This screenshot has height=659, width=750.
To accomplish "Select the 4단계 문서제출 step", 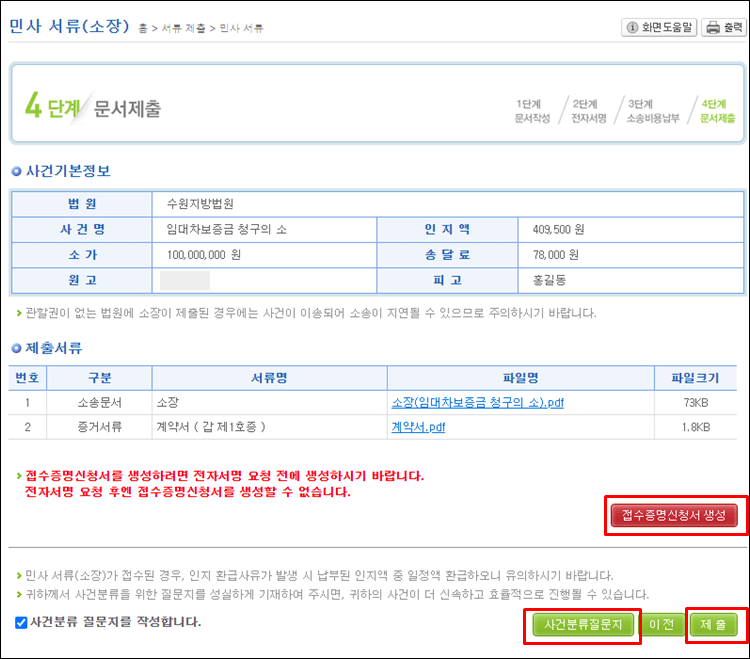I will click(717, 111).
